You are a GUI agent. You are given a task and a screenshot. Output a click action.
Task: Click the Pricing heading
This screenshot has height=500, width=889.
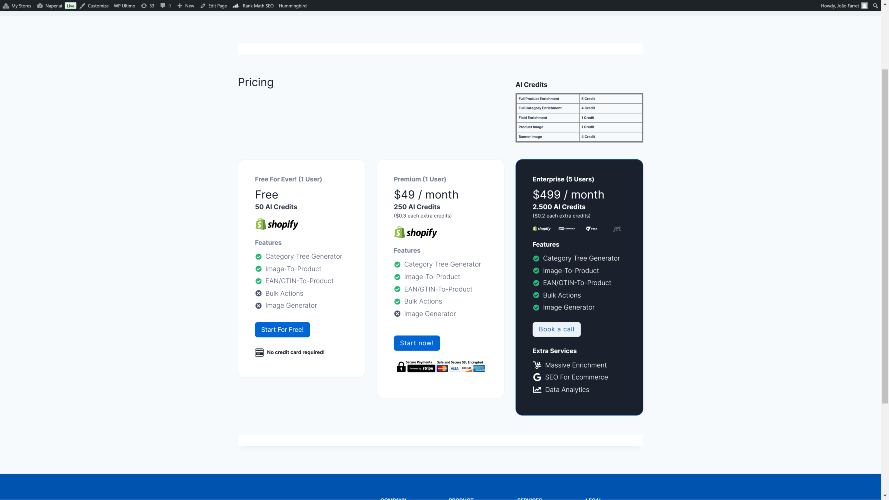tap(256, 82)
